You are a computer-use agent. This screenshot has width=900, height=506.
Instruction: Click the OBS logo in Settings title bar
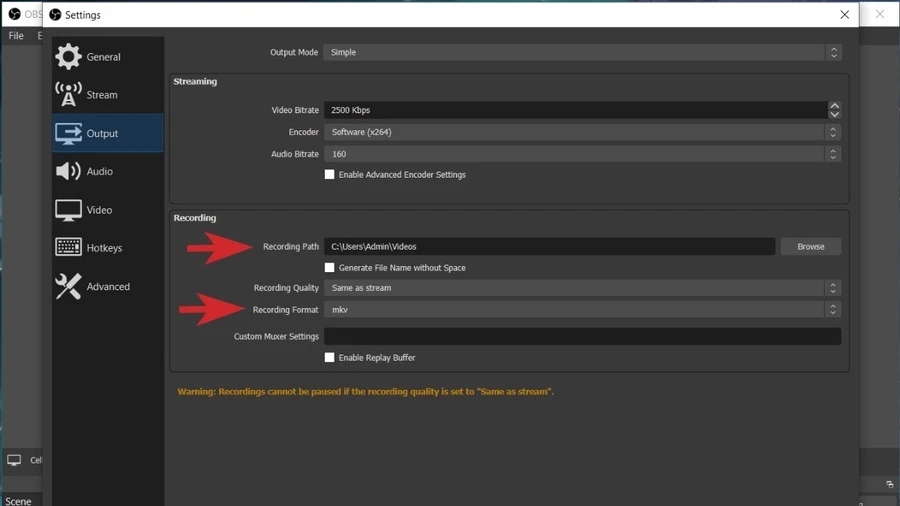(x=55, y=14)
